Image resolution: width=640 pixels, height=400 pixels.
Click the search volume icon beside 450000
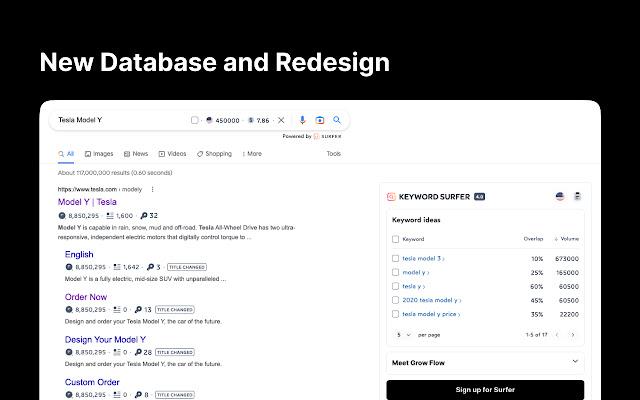209,120
